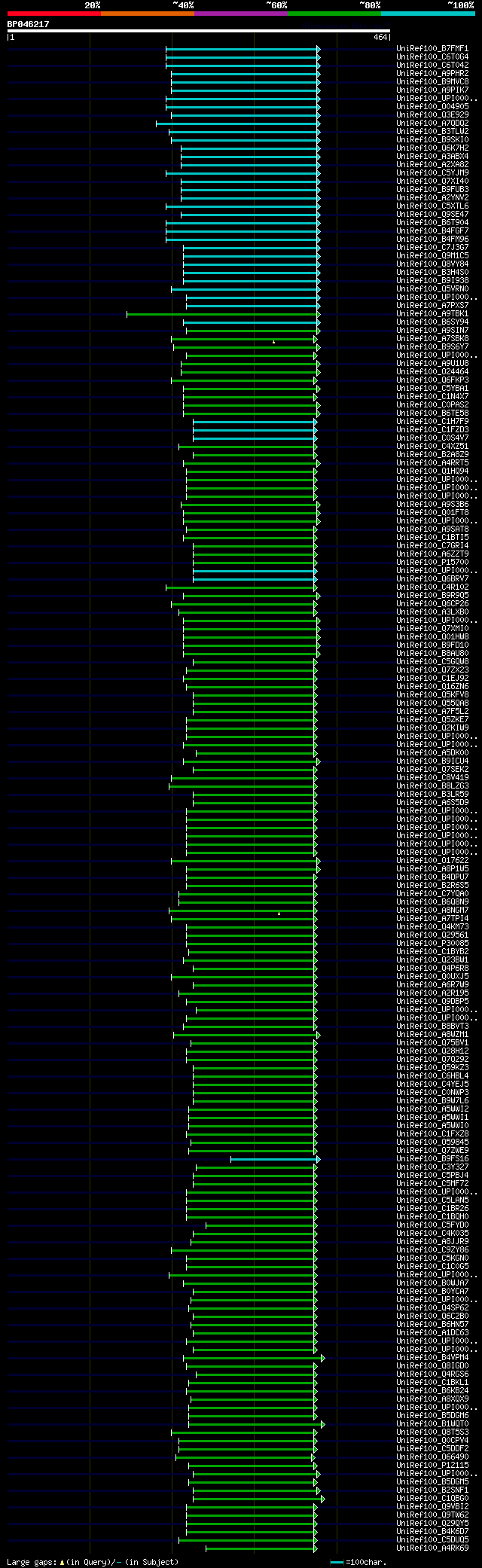Select the UniRef100_O24464 label
482x1568 pixels.
click(x=432, y=372)
